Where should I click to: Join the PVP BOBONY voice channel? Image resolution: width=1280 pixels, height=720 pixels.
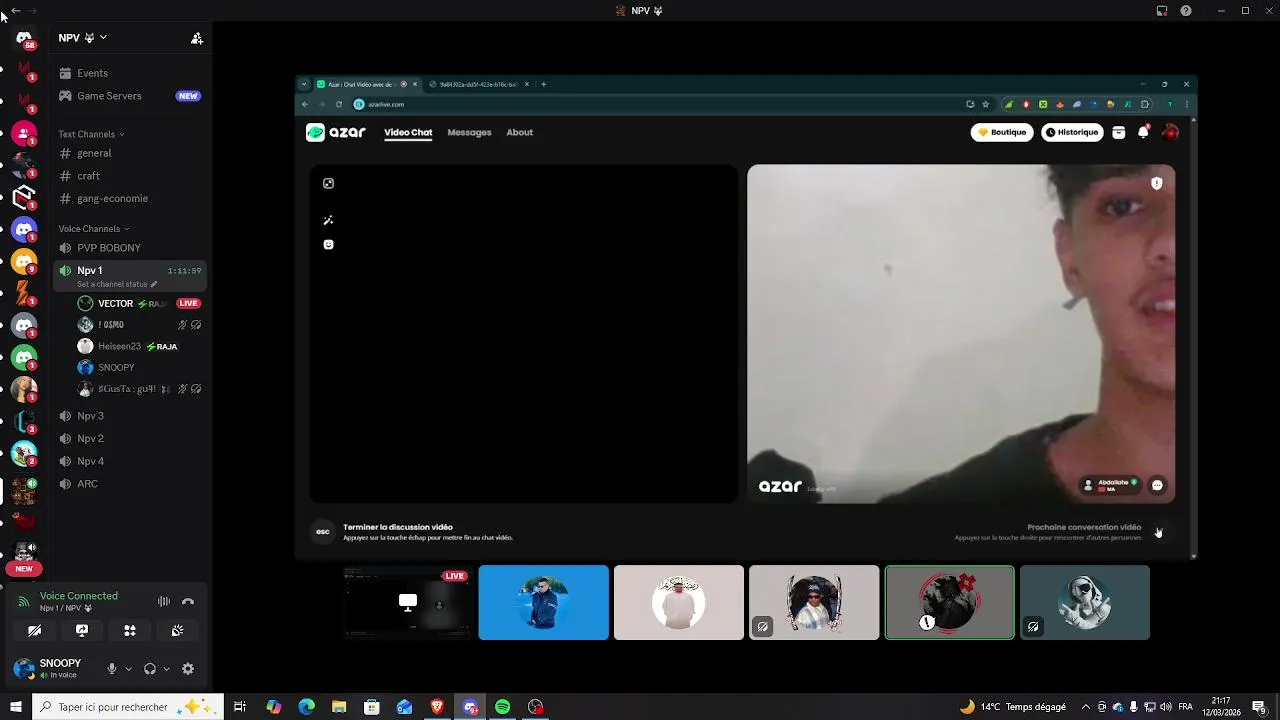click(130, 248)
